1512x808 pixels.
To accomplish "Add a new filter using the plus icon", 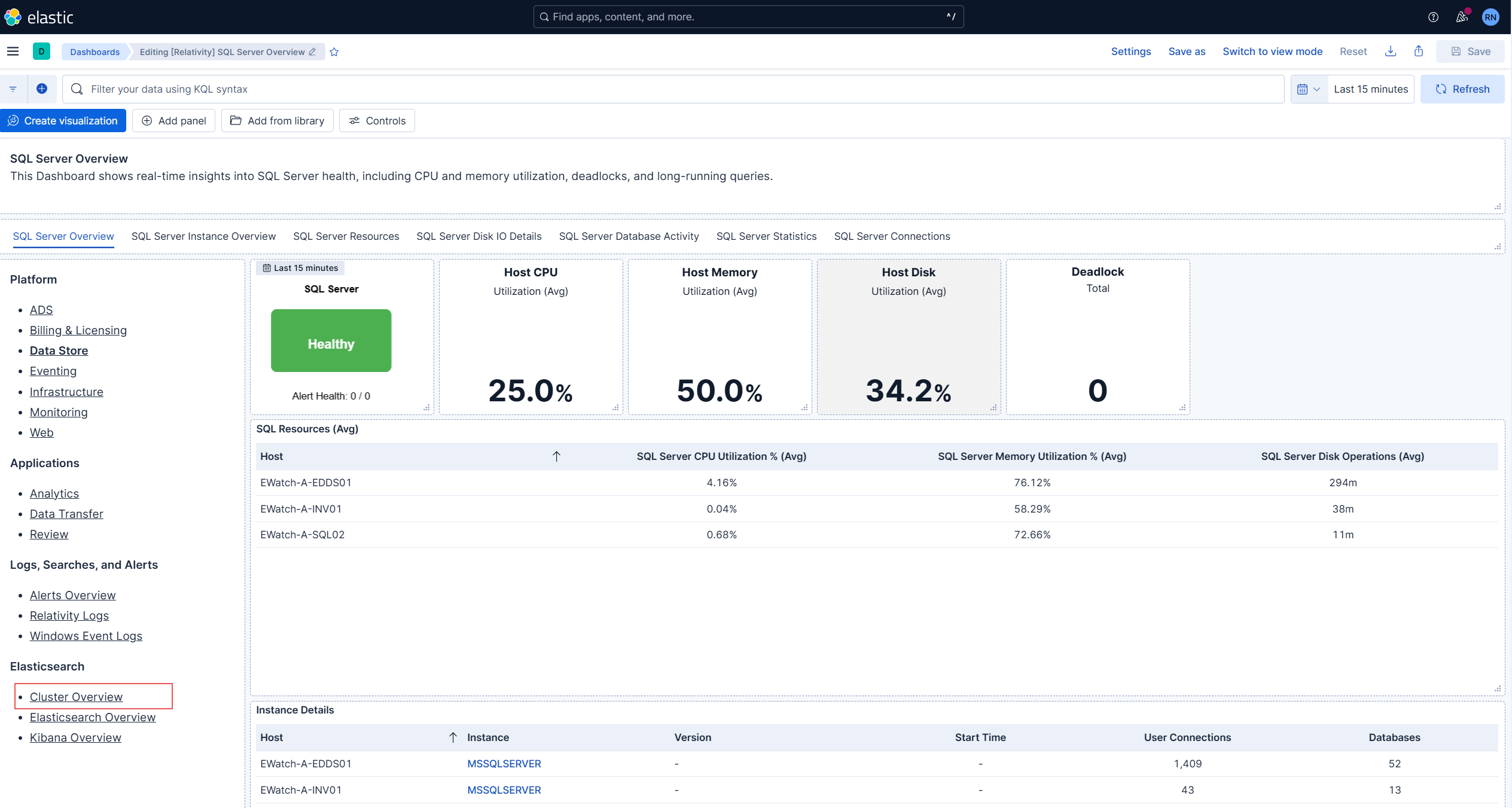I will 42,89.
